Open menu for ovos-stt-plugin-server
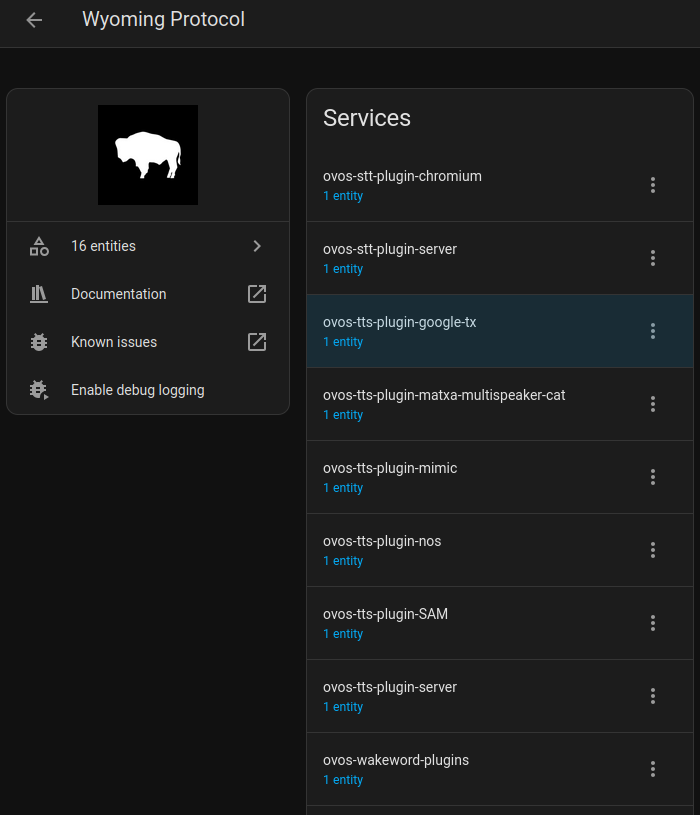The height and width of the screenshot is (815, 700). click(653, 258)
